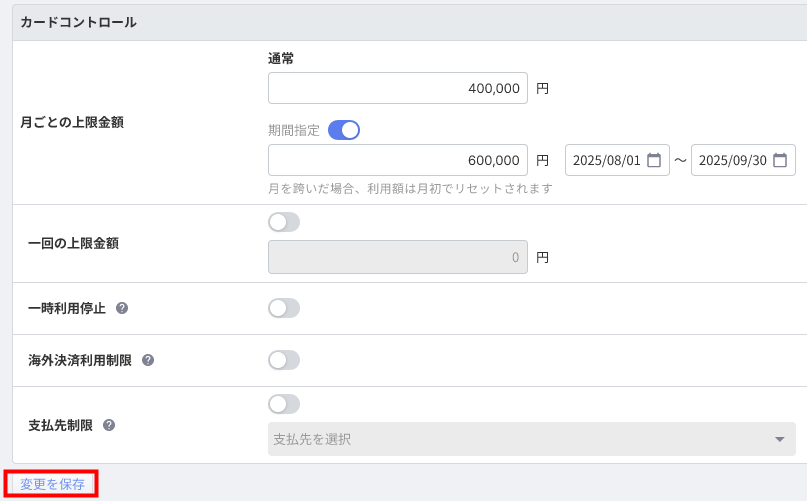807x501 pixels.
Task: Click the end date field 2025/09/30
Action: pos(732,160)
